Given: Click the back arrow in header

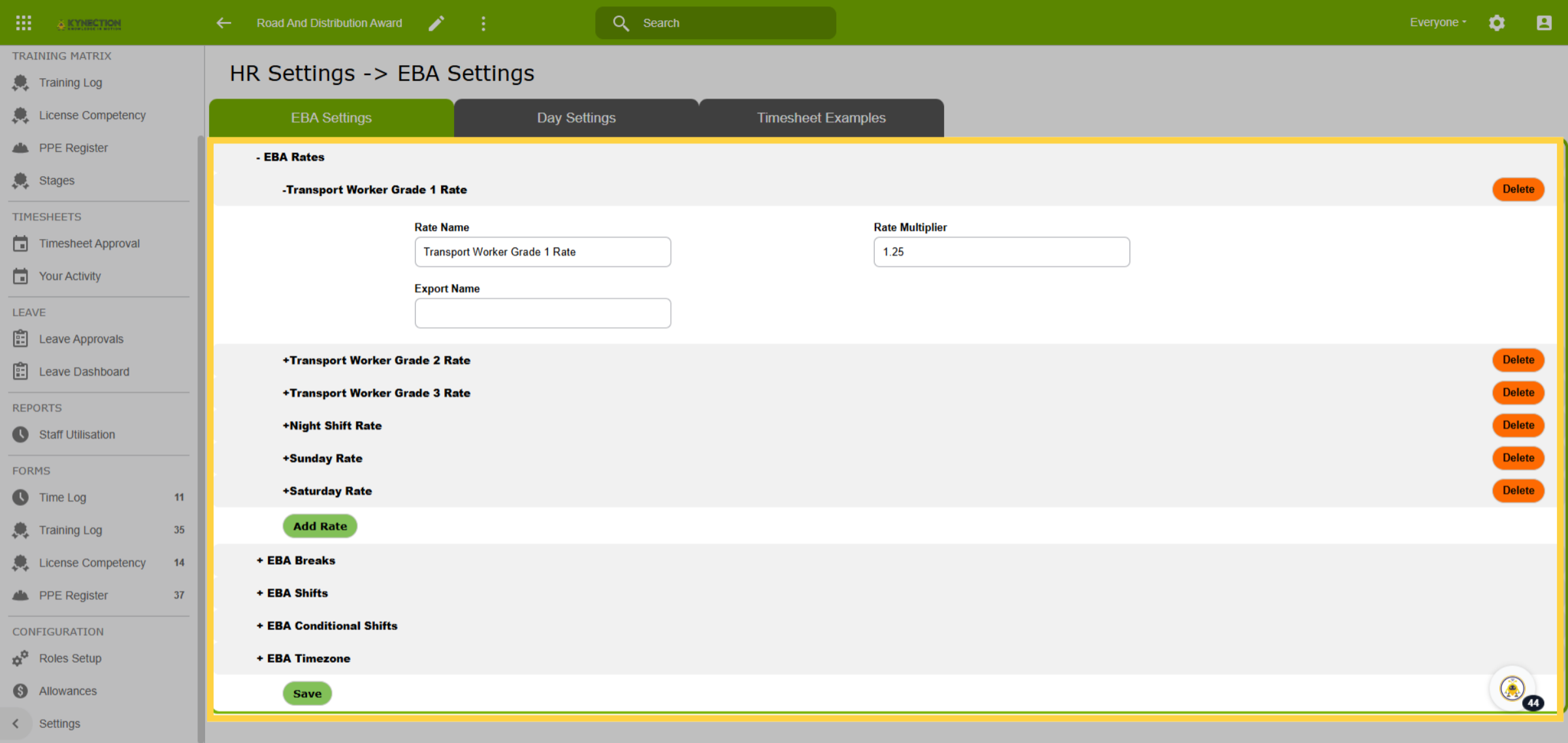Looking at the screenshot, I should point(224,23).
